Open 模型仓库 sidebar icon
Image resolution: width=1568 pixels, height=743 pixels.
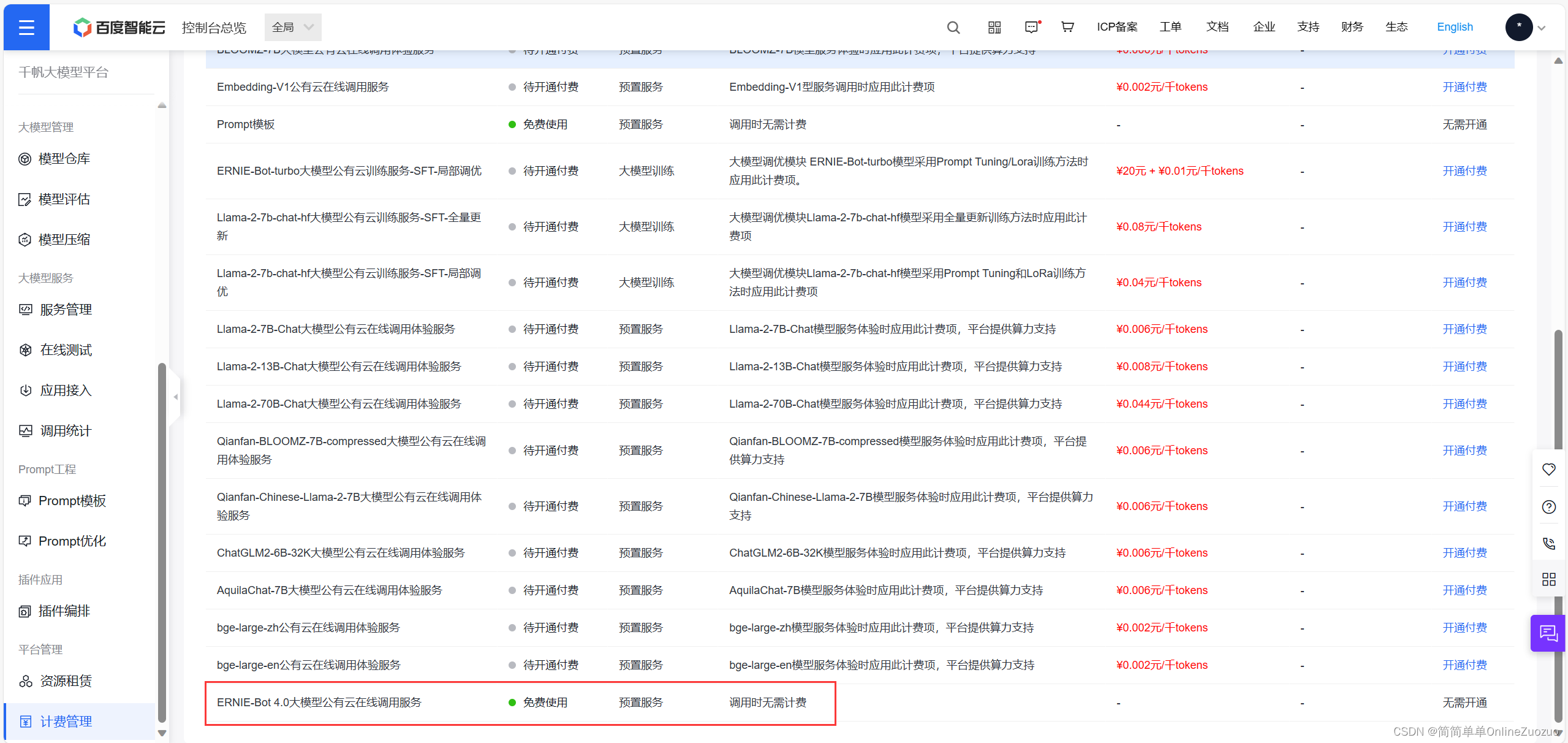click(x=25, y=159)
